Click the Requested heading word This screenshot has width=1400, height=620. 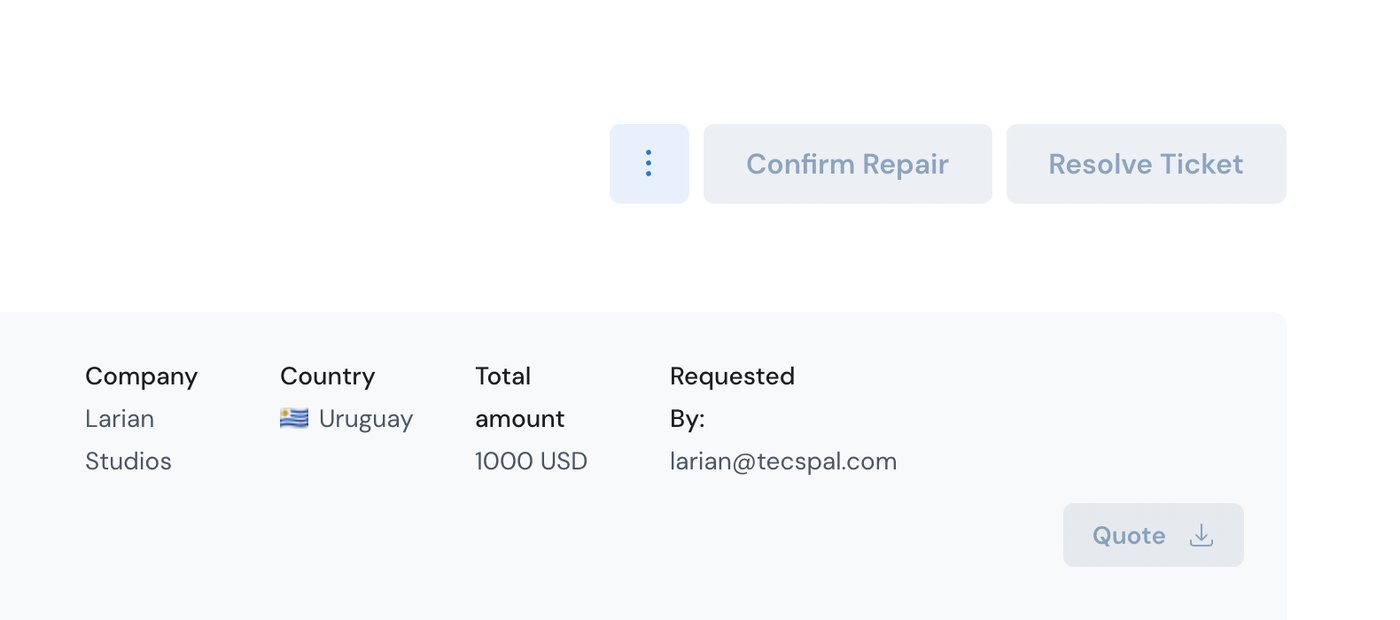pyautogui.click(x=732, y=377)
